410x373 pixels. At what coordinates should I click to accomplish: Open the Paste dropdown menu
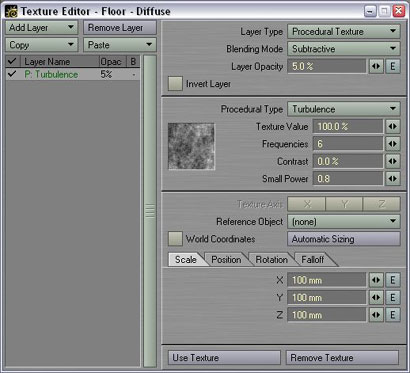(x=120, y=45)
